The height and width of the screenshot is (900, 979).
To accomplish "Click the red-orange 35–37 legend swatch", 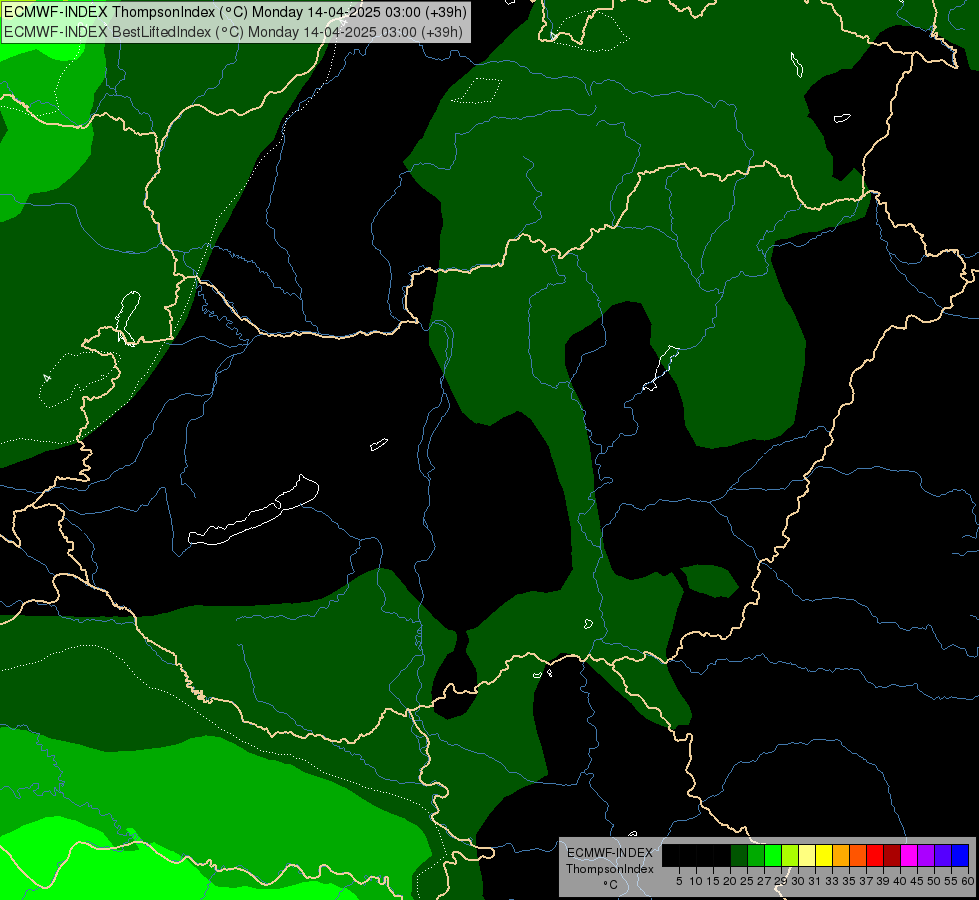I will pyautogui.click(x=858, y=855).
